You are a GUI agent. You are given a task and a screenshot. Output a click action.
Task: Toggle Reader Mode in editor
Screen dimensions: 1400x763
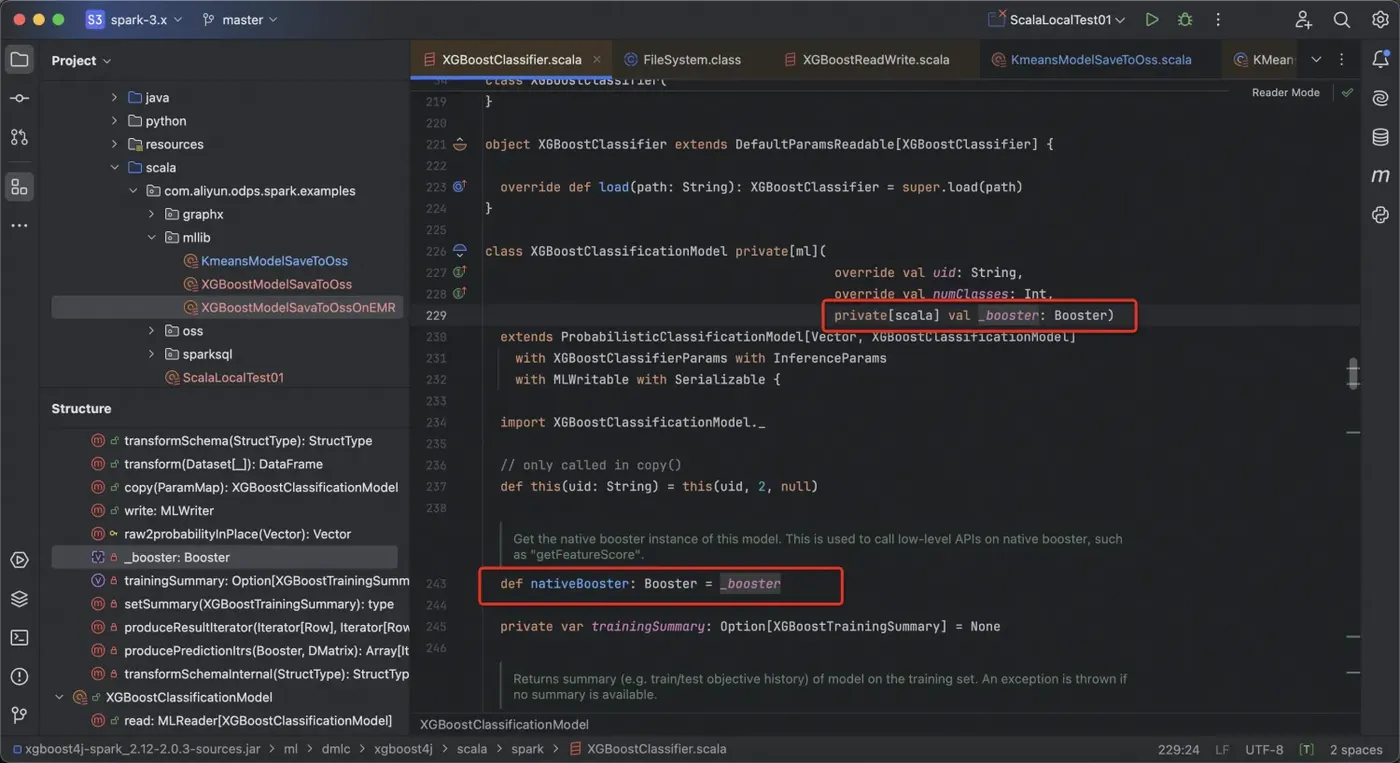tap(1286, 92)
